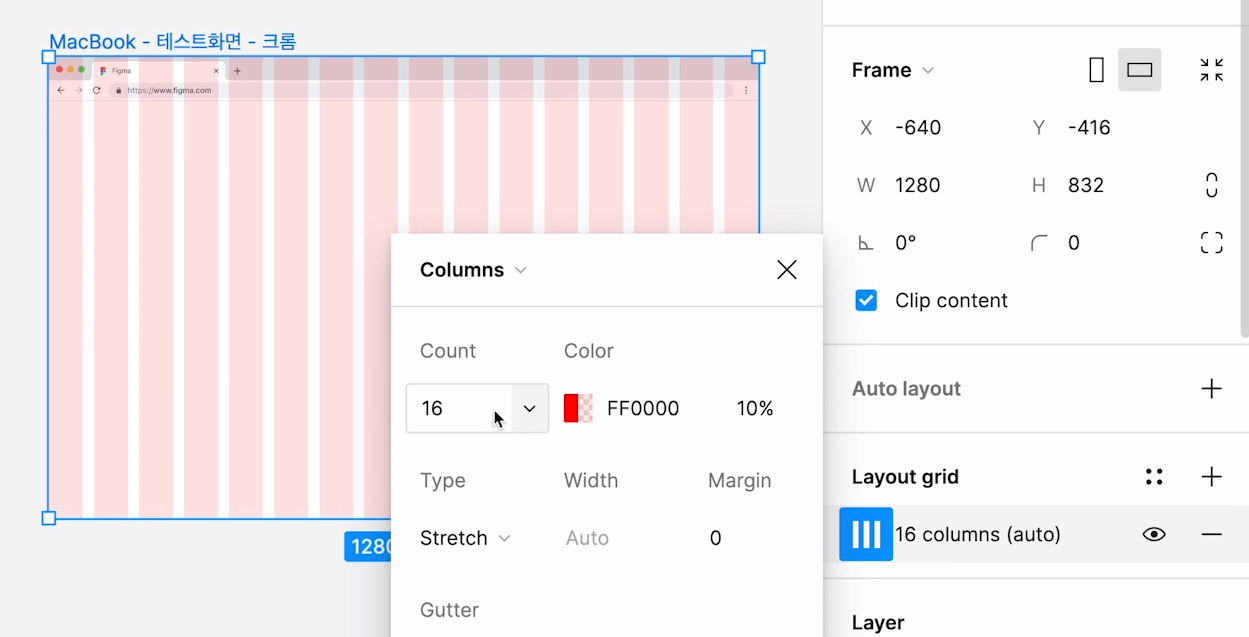Open the Stretch type dropdown
The image size is (1249, 637).
465,538
